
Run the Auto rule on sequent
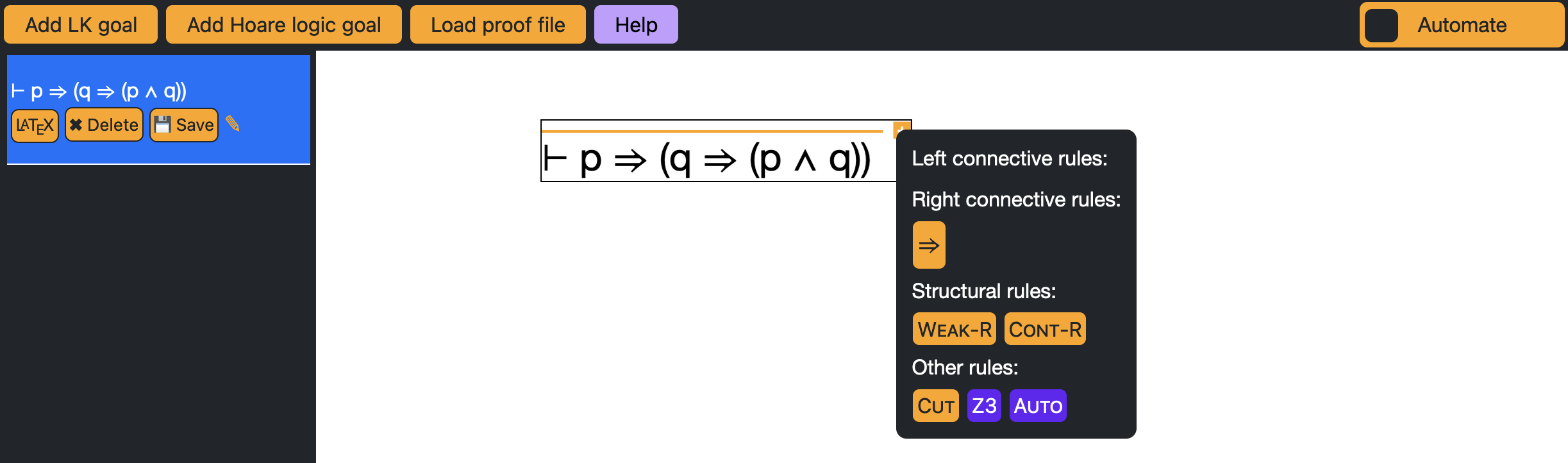click(1037, 406)
